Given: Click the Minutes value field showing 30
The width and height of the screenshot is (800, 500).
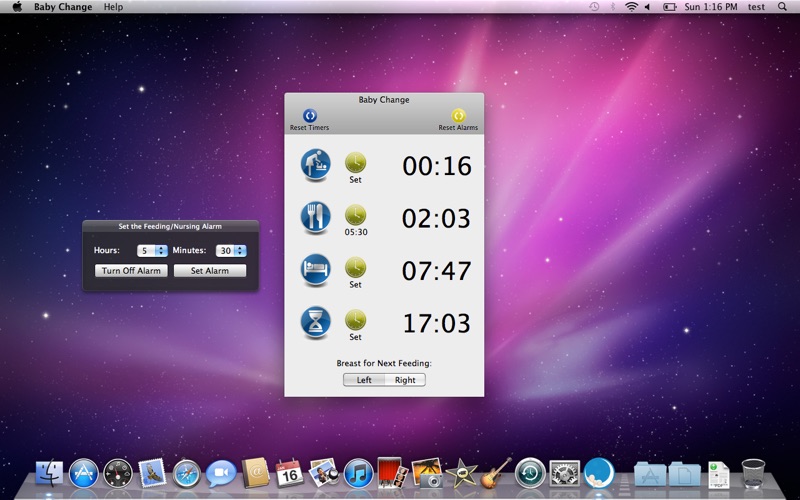Looking at the screenshot, I should [226, 251].
